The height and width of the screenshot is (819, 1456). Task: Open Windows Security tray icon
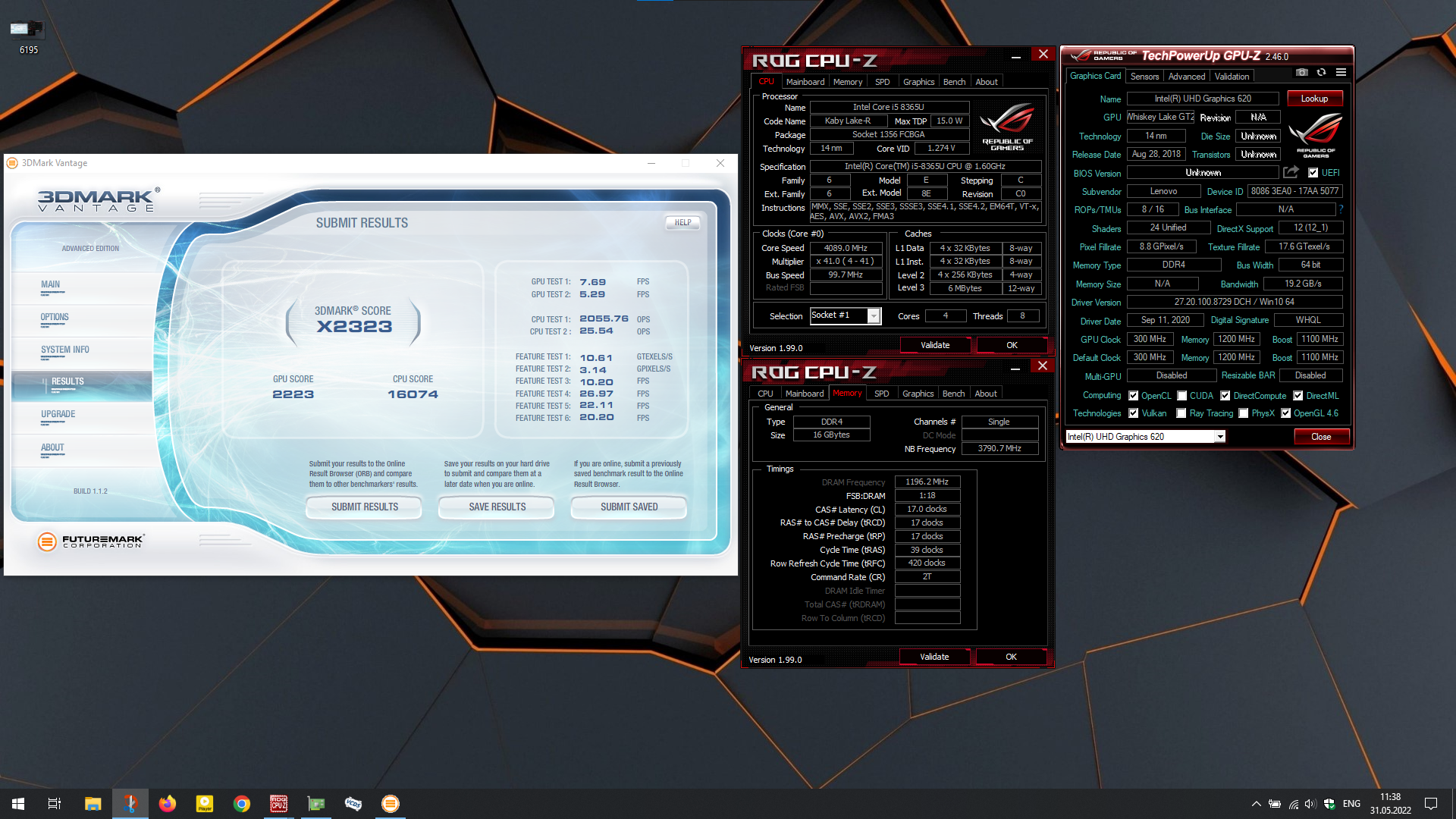pos(1329,804)
